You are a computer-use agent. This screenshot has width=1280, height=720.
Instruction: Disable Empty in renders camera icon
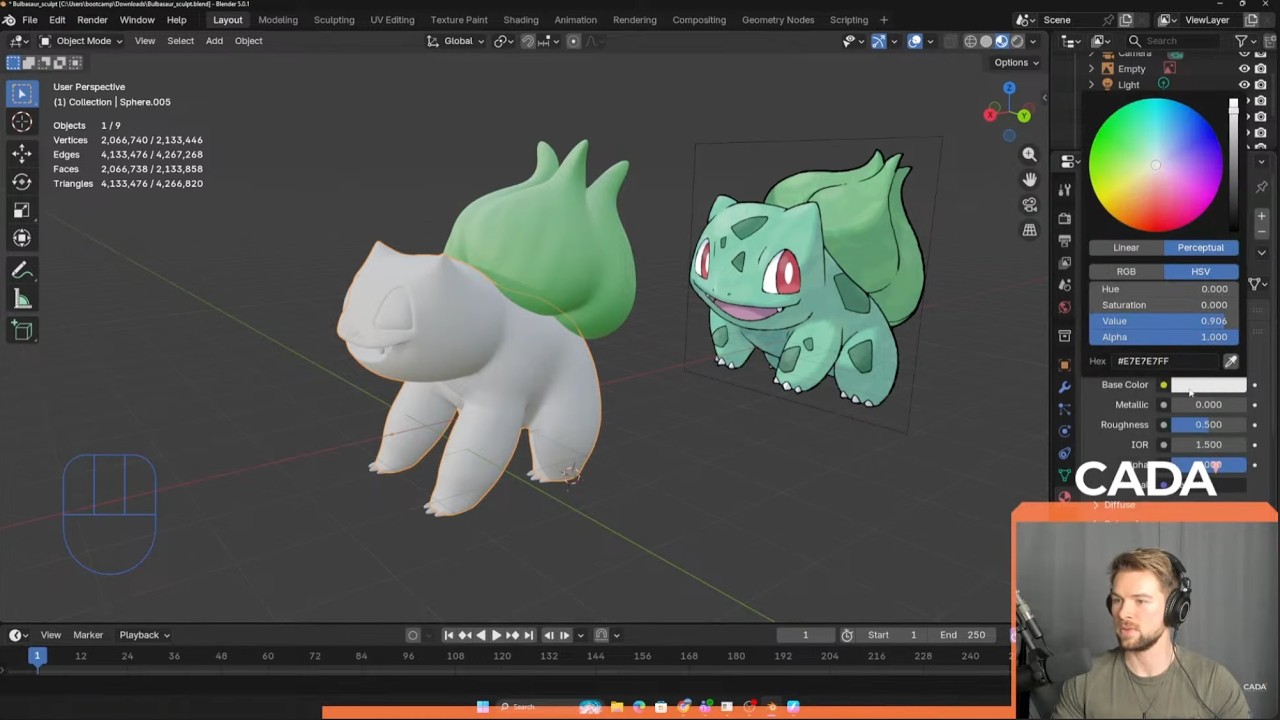[1260, 69]
